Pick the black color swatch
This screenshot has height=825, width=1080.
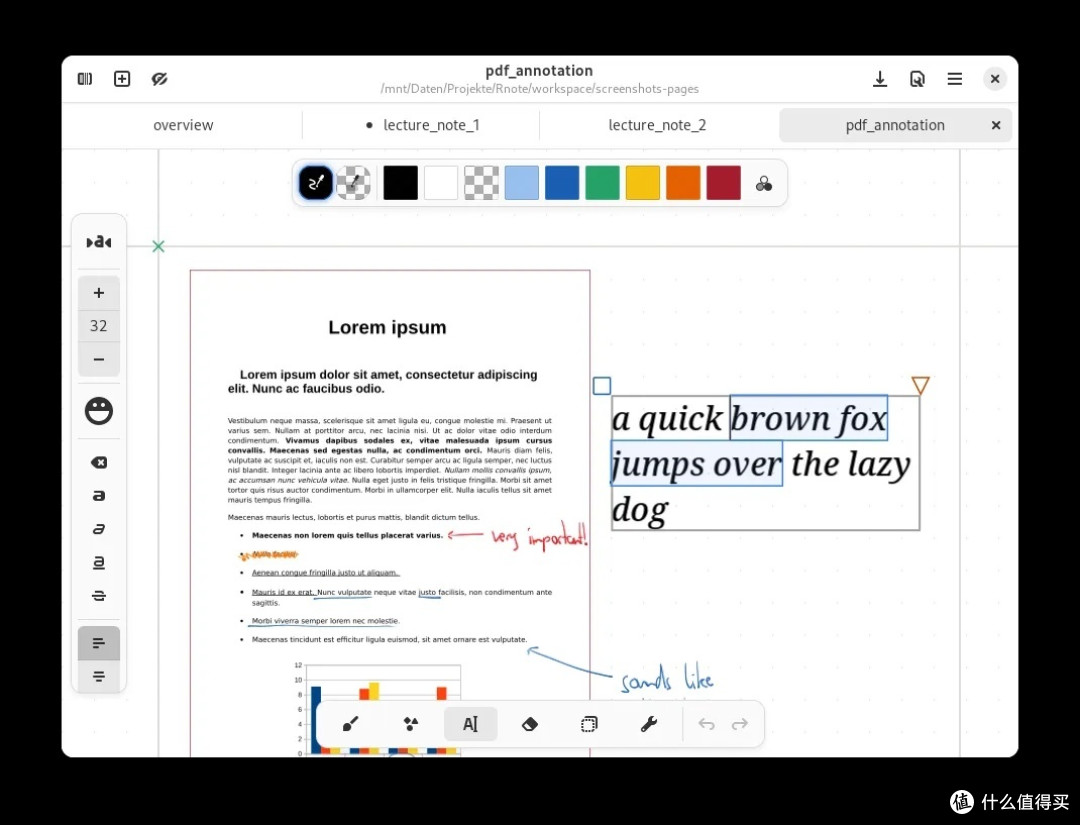click(x=400, y=182)
